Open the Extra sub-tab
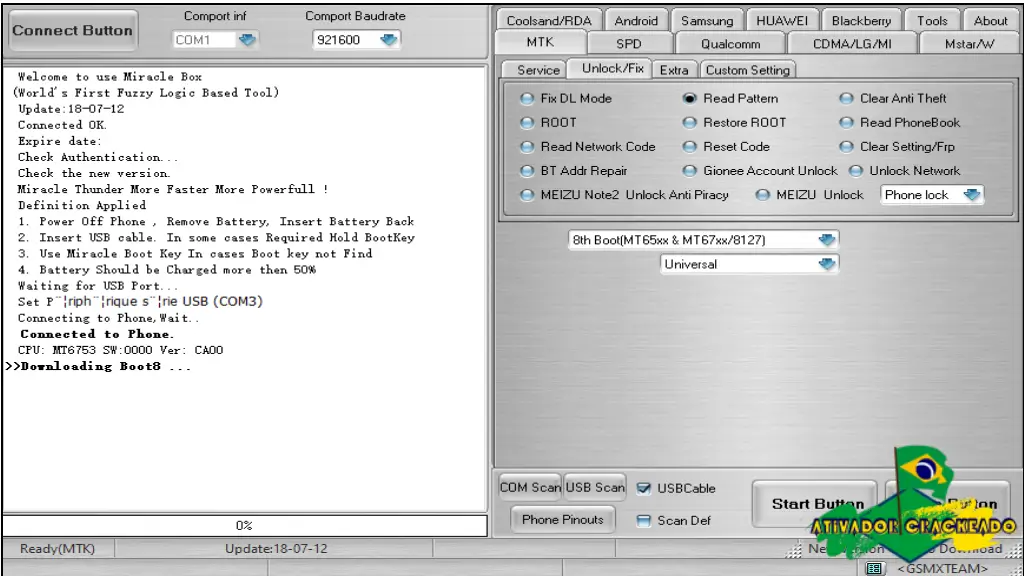Screen dimensions: 1024x576 click(x=674, y=70)
